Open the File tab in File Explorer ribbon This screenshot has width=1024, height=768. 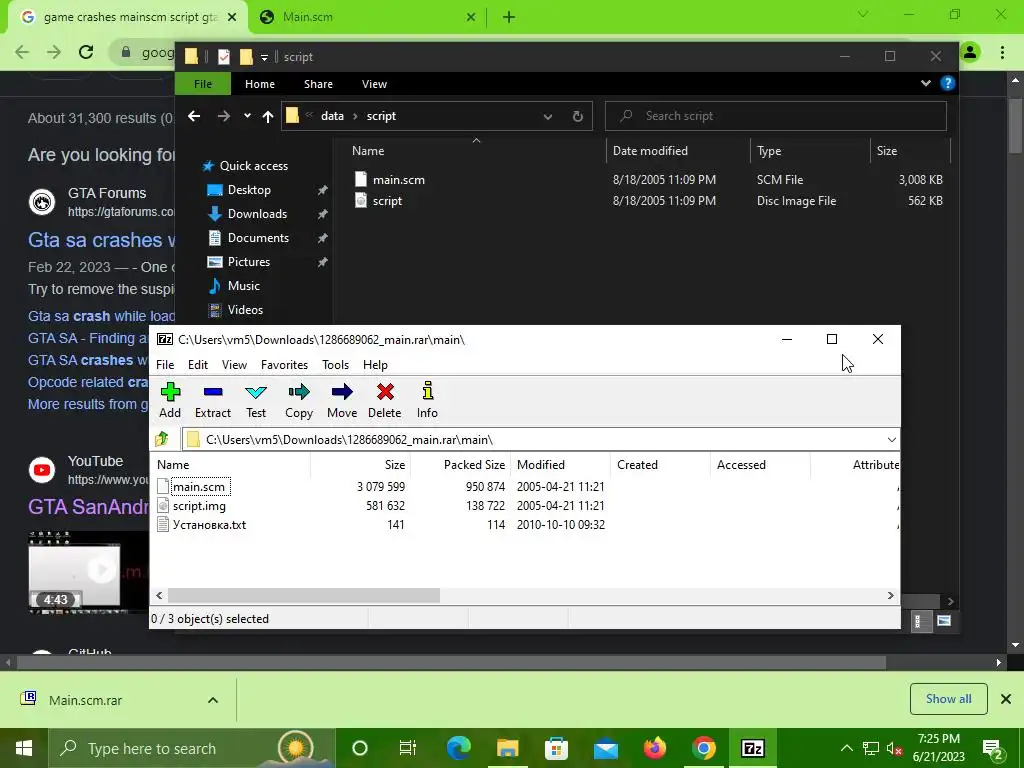pos(202,84)
